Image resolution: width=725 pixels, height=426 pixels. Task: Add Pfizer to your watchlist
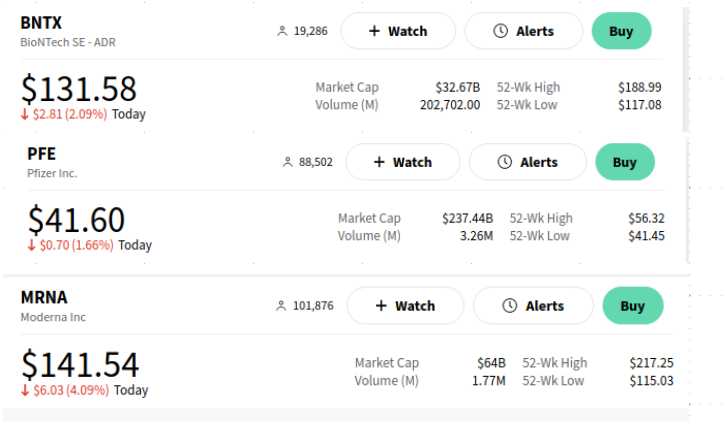[402, 162]
